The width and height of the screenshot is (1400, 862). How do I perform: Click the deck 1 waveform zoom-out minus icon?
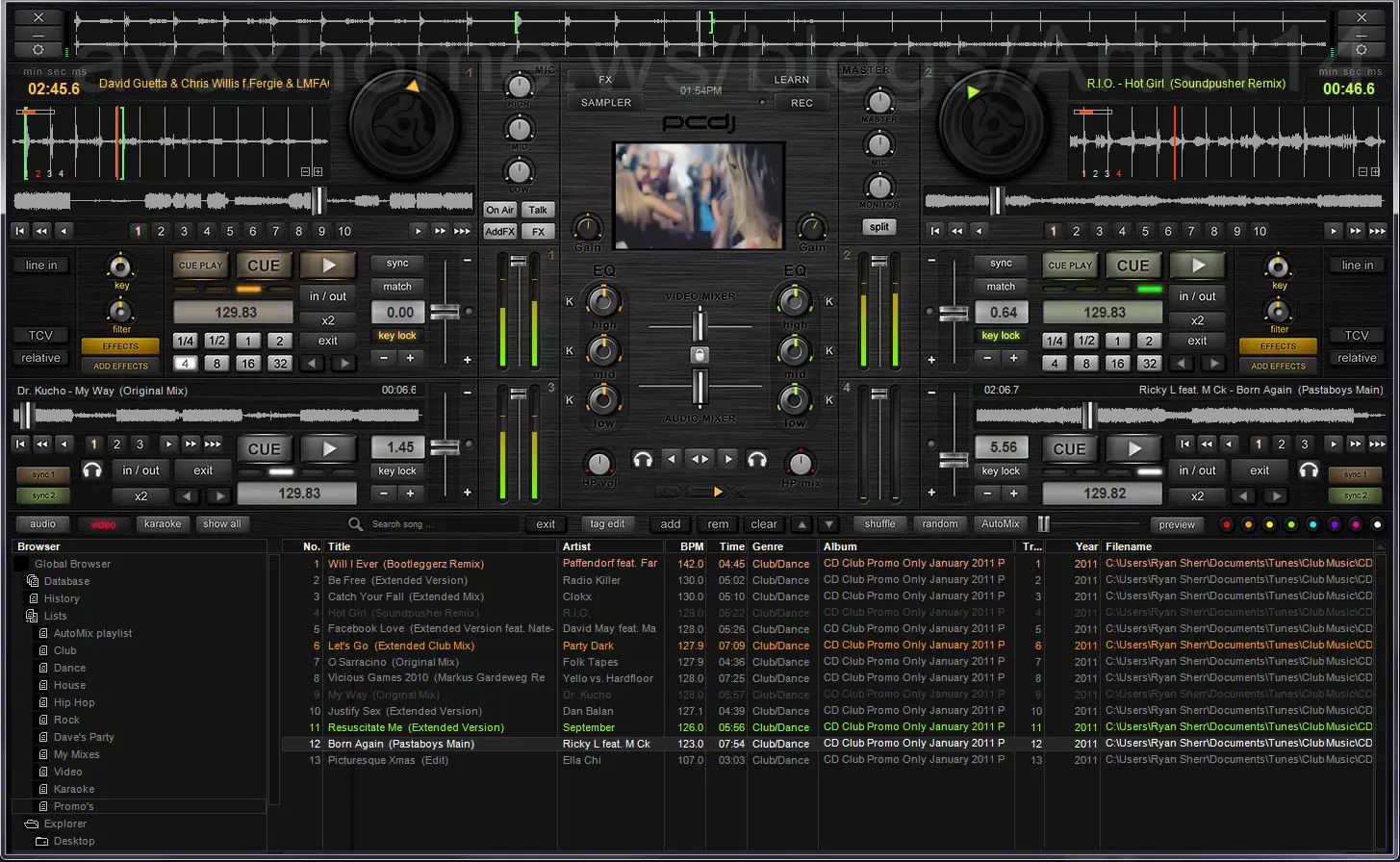(306, 172)
